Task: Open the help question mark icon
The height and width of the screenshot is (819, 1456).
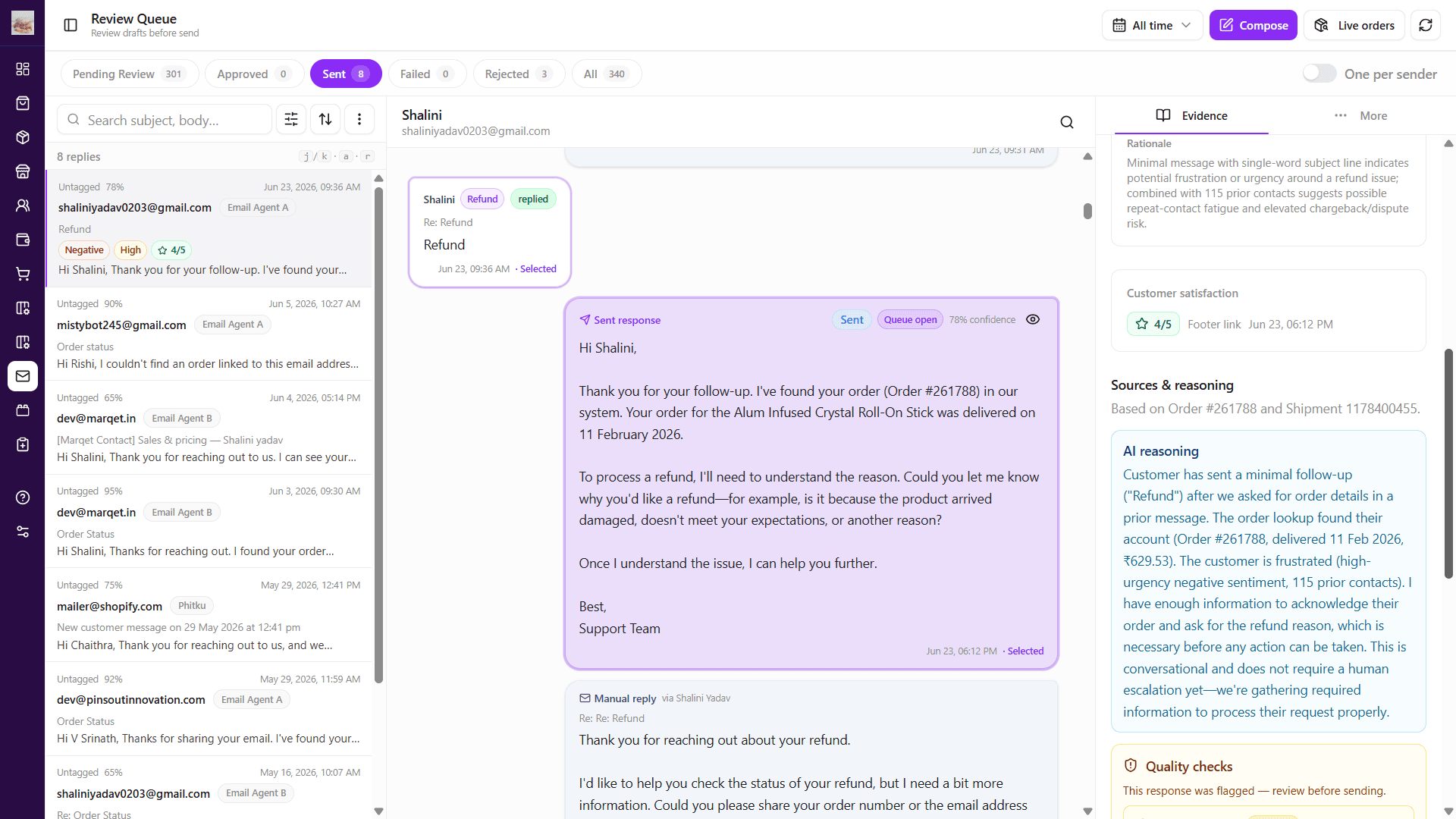Action: tap(23, 497)
